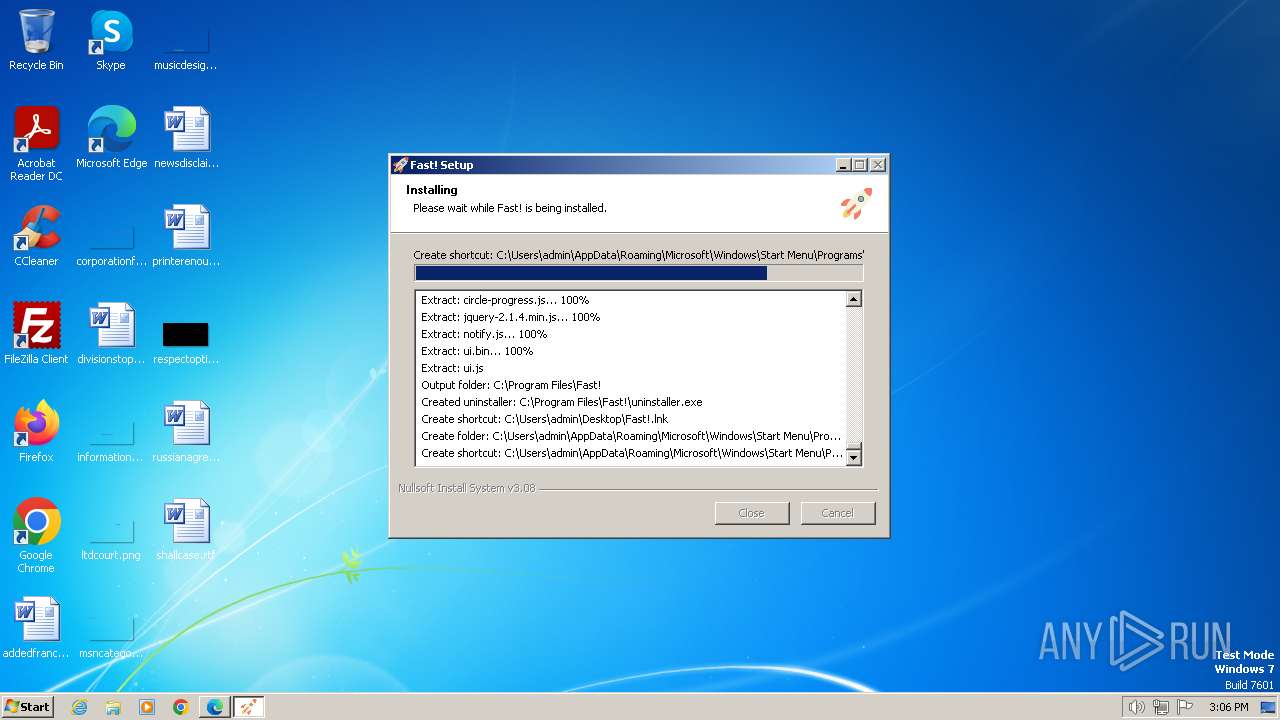Click the 3:06 PM system clock

coord(1228,707)
